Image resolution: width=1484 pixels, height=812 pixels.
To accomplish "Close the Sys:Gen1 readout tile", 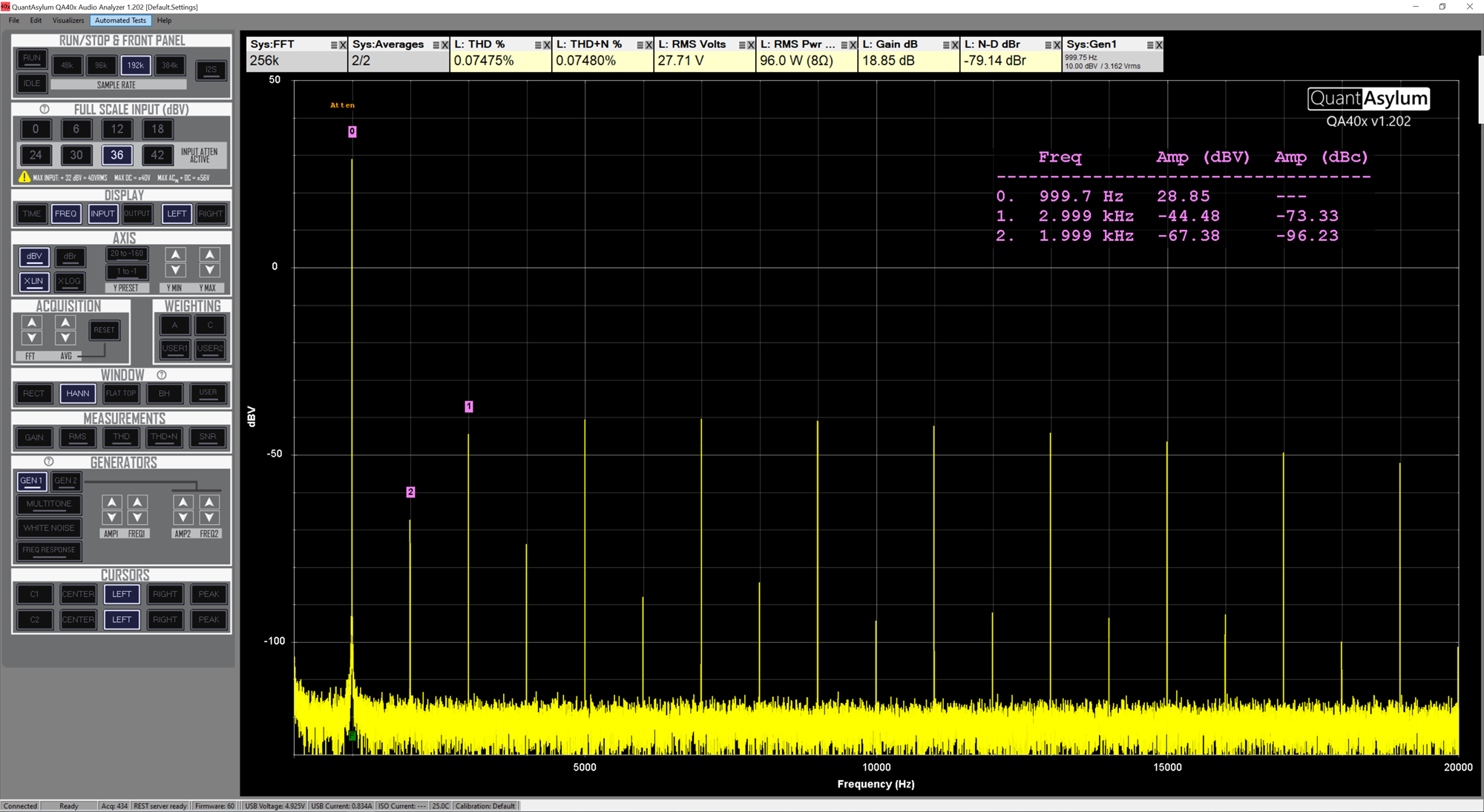I will (1159, 45).
